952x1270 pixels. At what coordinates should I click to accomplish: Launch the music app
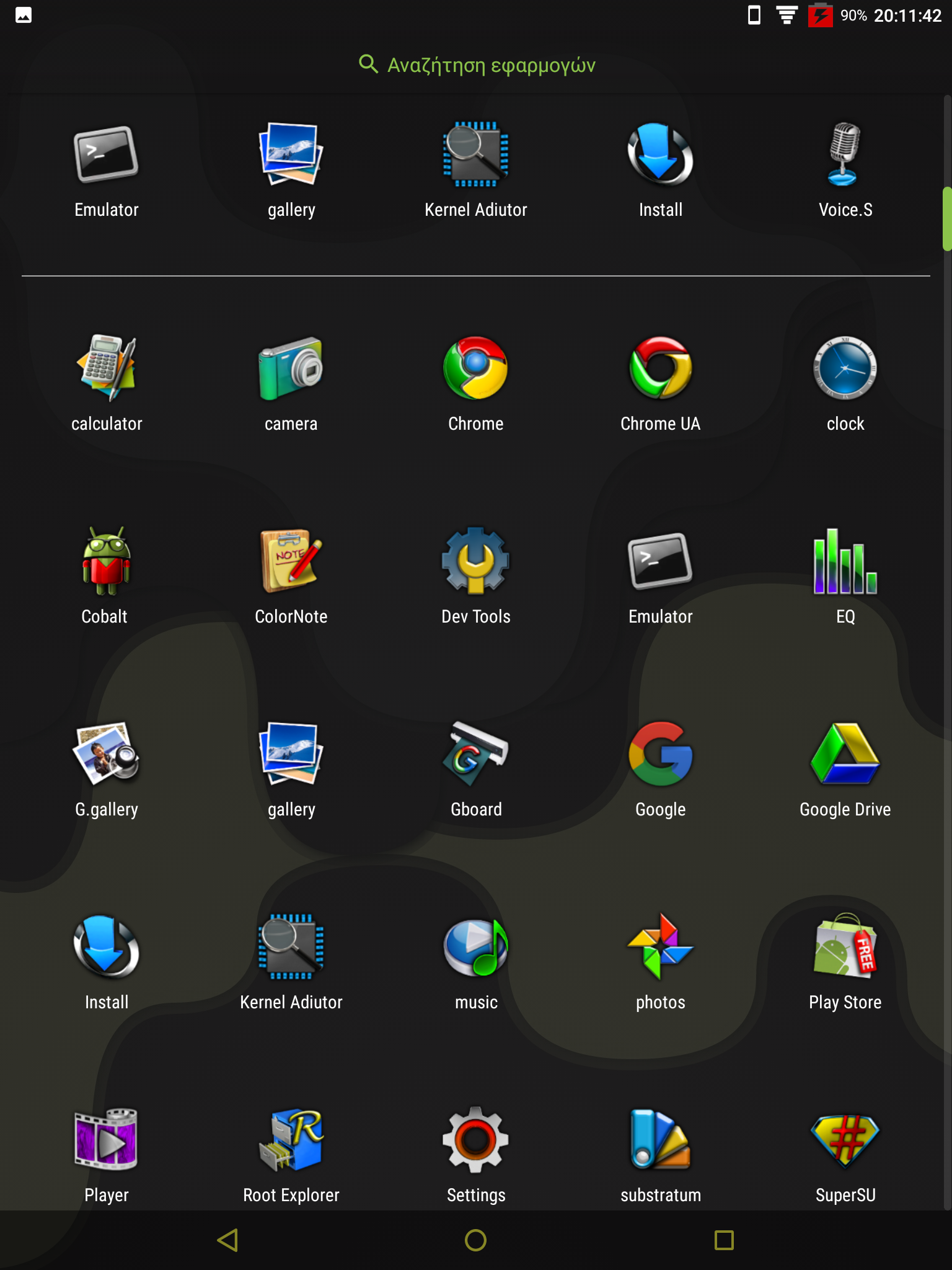(476, 962)
